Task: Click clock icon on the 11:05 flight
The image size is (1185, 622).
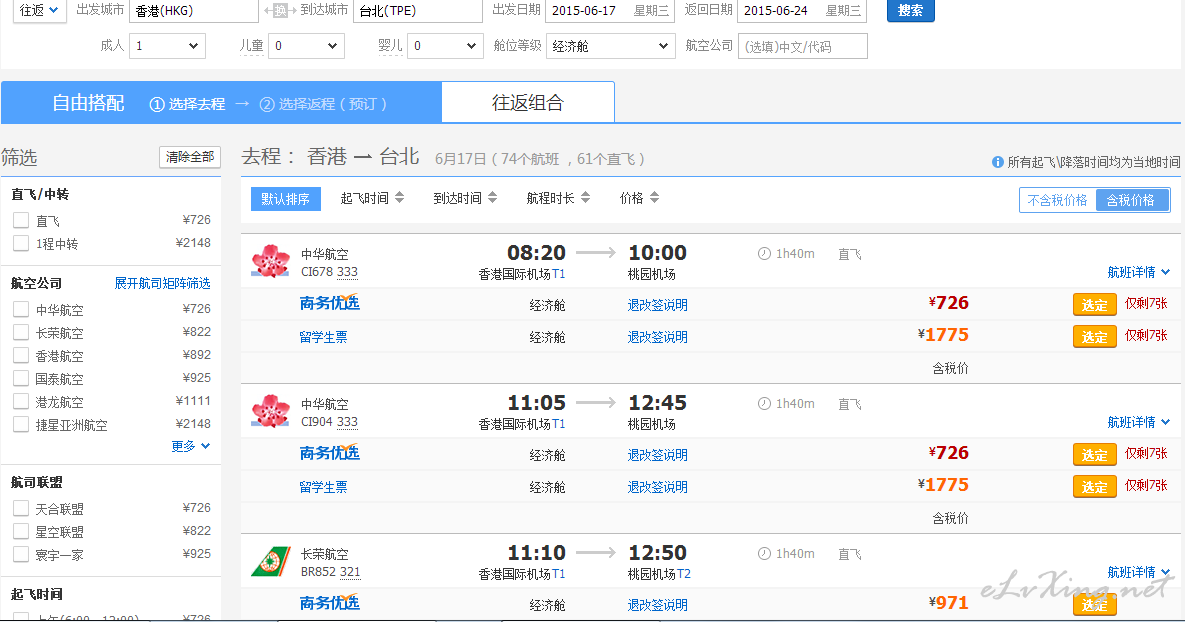Action: click(764, 404)
